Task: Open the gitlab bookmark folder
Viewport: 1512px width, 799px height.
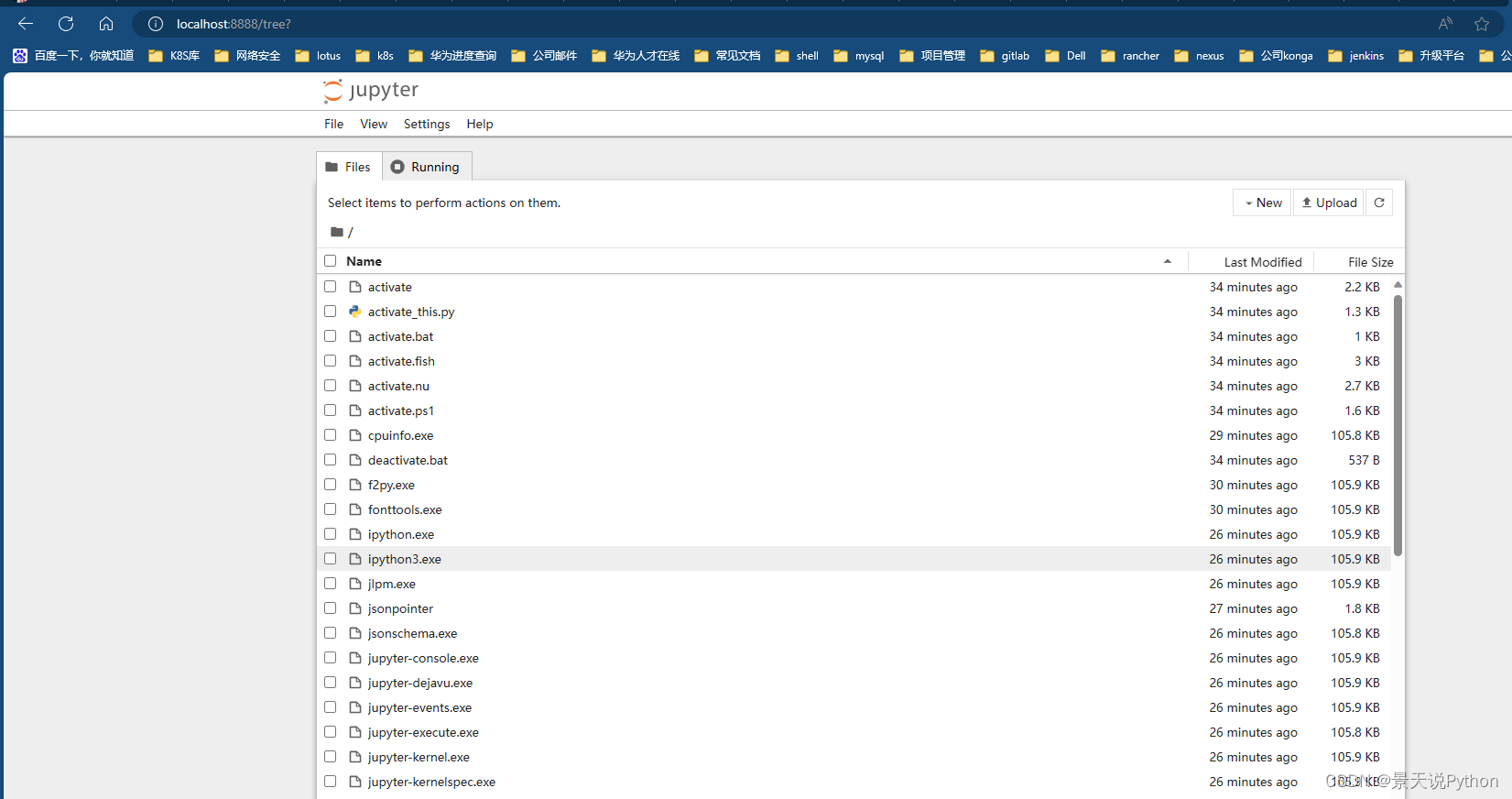Action: [1005, 56]
